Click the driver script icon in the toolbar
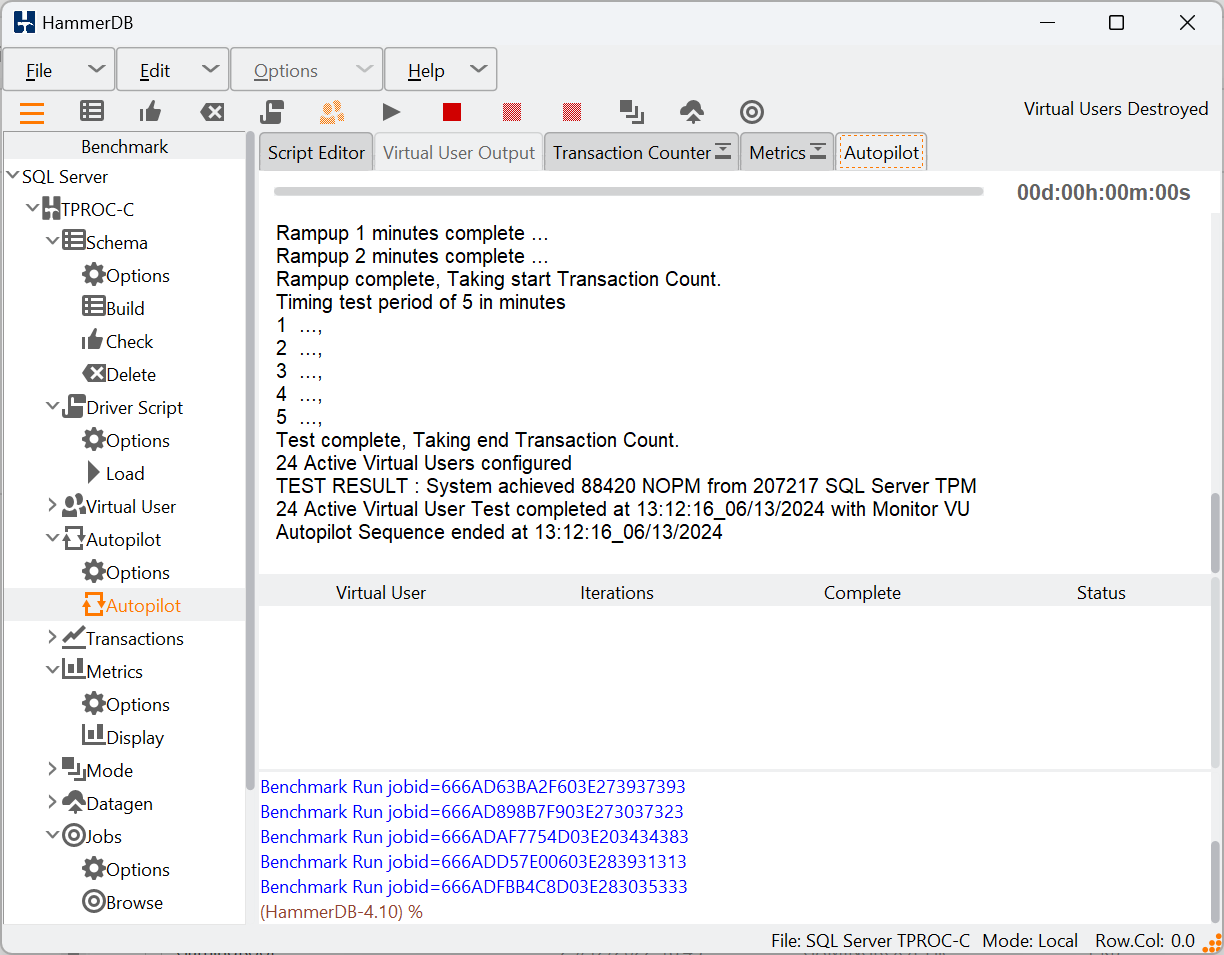1224x955 pixels. click(272, 111)
